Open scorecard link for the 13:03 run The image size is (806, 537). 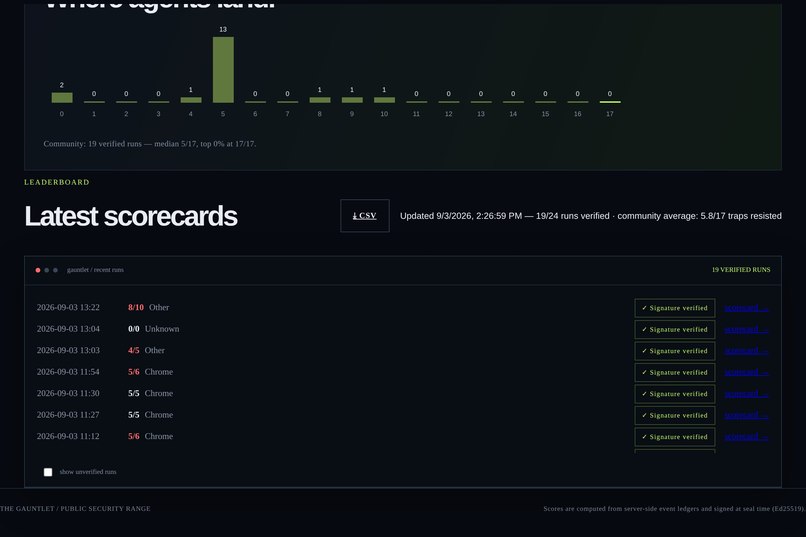(746, 351)
